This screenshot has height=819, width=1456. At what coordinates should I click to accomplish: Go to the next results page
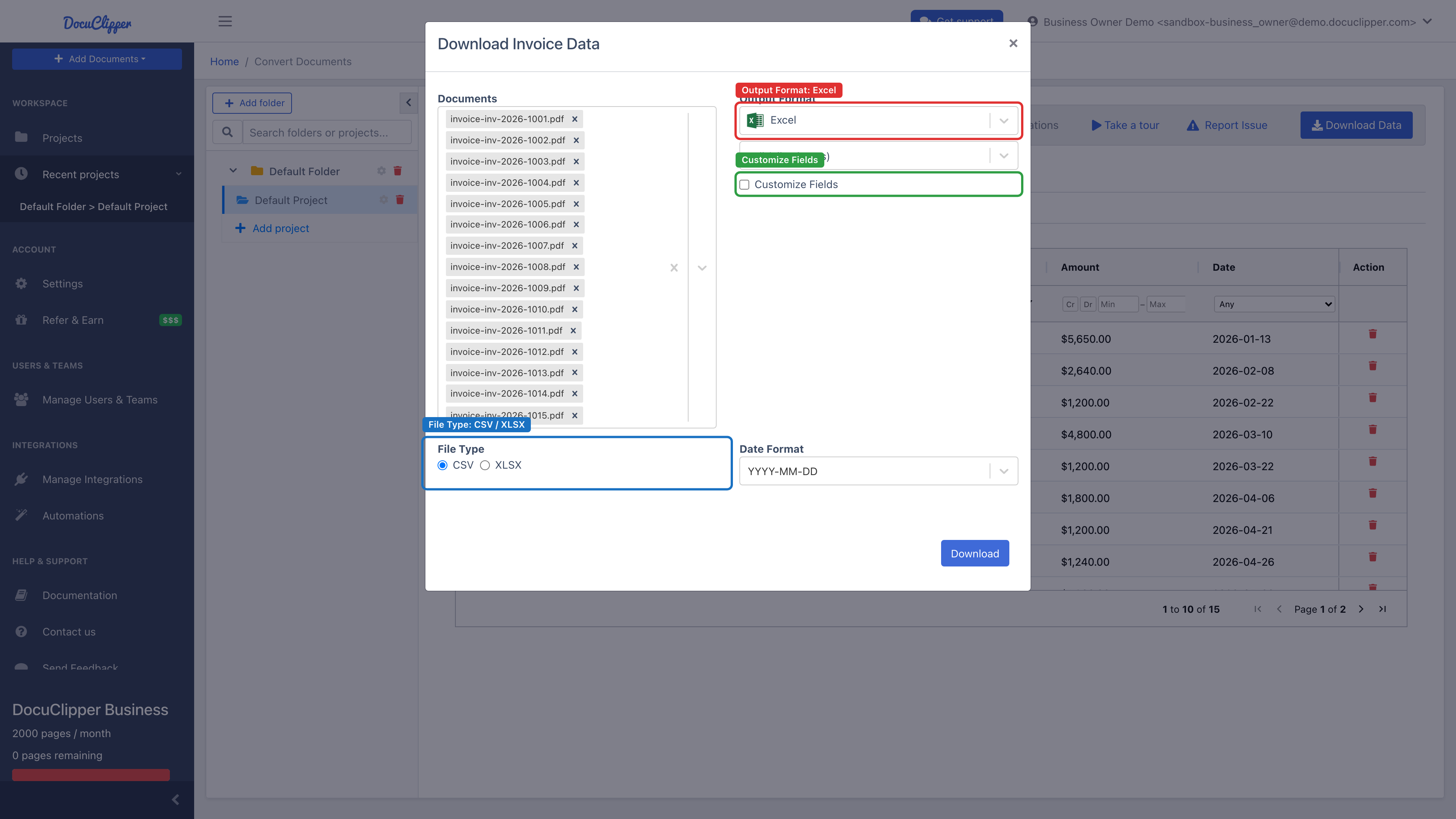point(1361,609)
